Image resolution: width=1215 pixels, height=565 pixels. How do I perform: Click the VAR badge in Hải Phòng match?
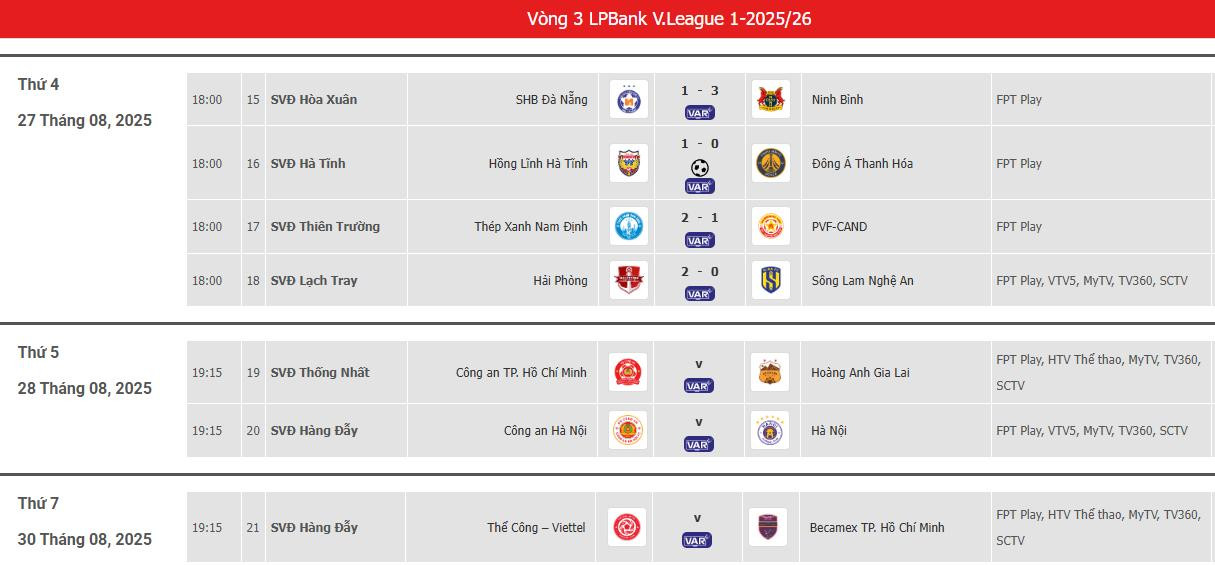(x=699, y=294)
